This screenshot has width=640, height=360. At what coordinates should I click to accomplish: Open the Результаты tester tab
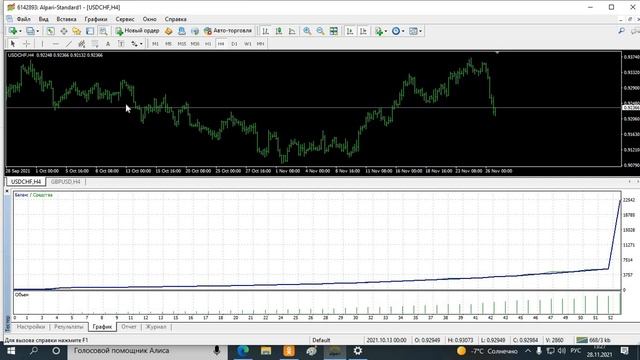click(x=69, y=327)
